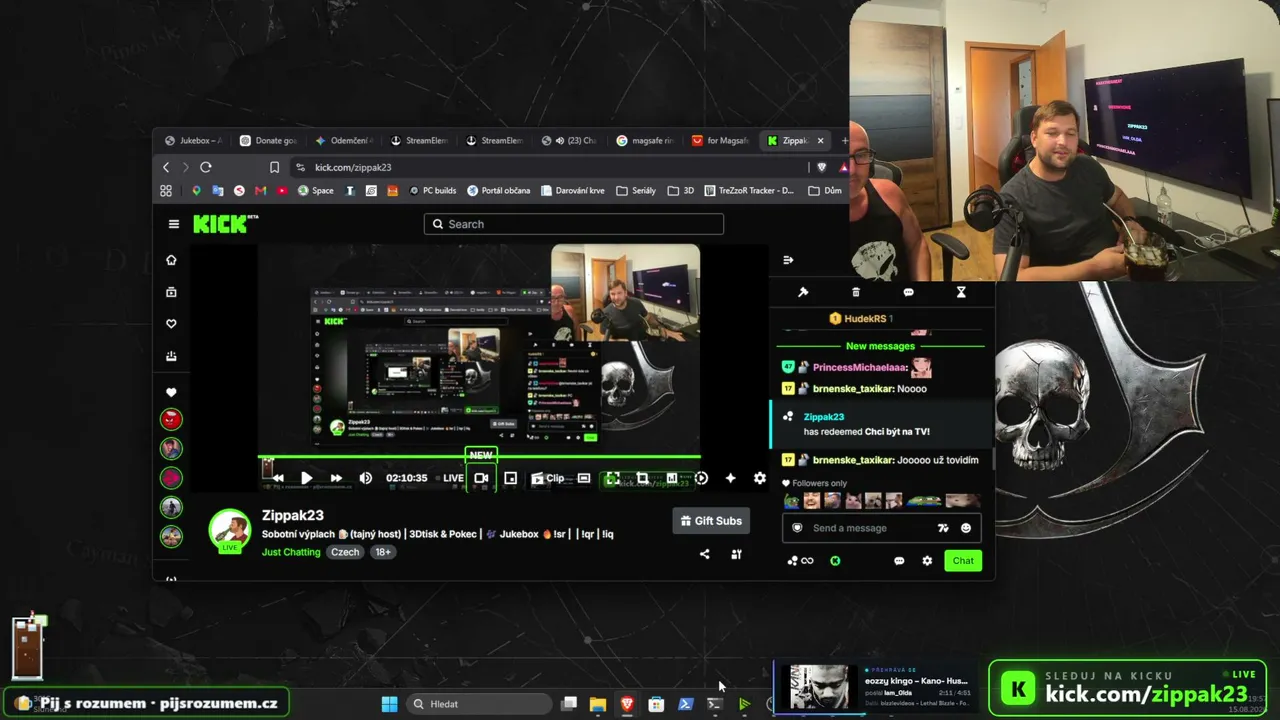This screenshot has height=720, width=1280.
Task: Click the taskbar Hledat search box
Action: pos(480,704)
